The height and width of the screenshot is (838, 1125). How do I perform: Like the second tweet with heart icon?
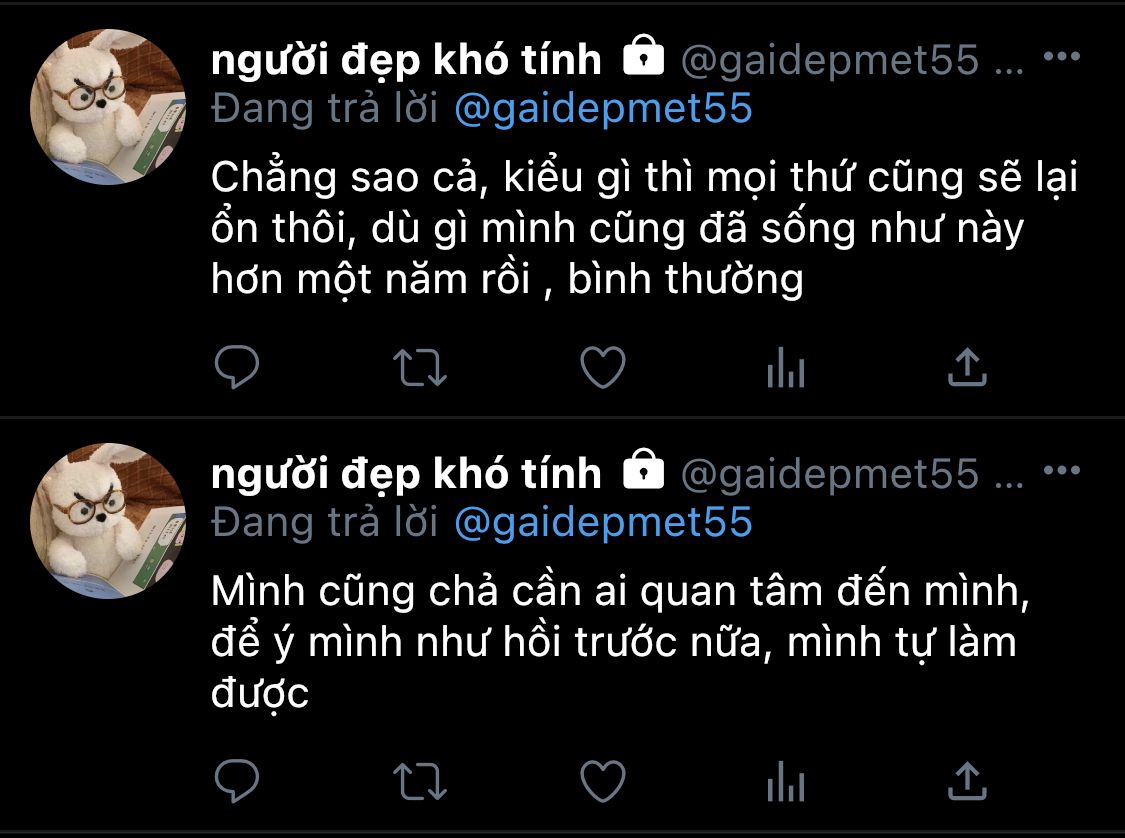[x=603, y=781]
